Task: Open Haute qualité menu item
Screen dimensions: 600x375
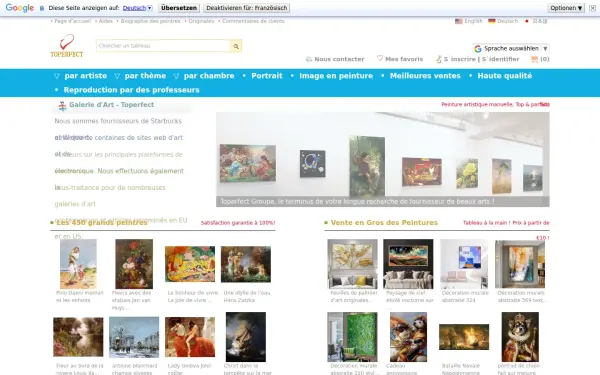Action: click(505, 76)
